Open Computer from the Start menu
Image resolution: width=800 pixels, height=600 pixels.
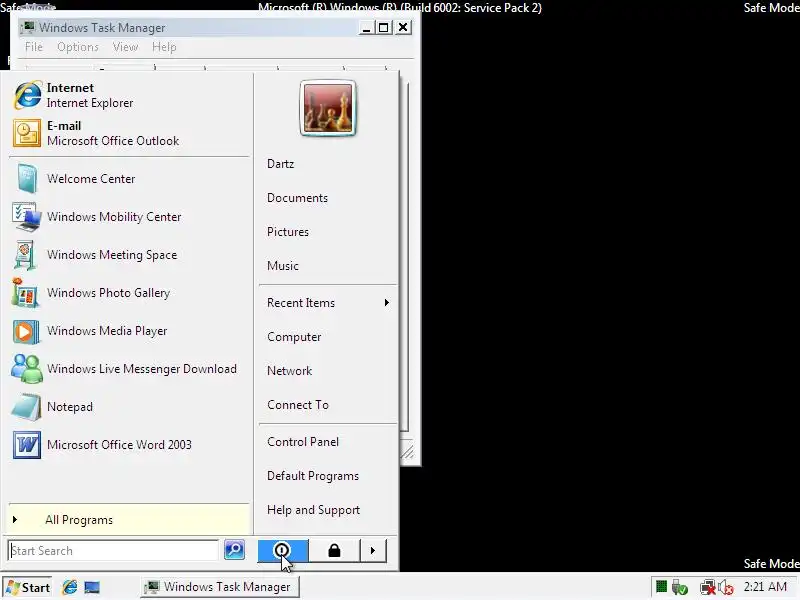point(328,337)
